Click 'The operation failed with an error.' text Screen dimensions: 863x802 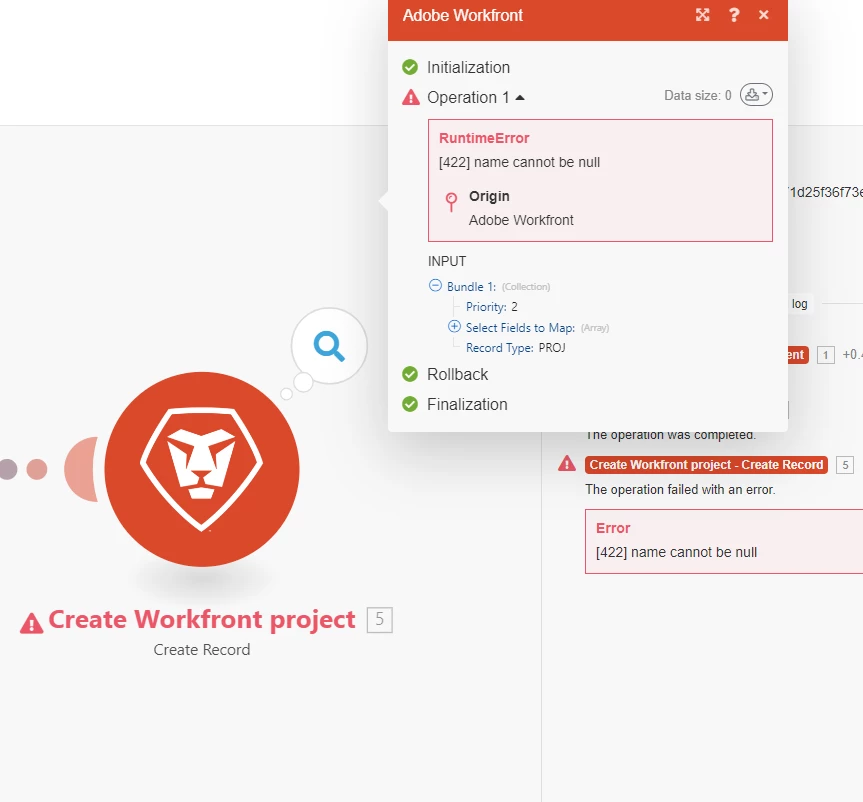coord(680,489)
